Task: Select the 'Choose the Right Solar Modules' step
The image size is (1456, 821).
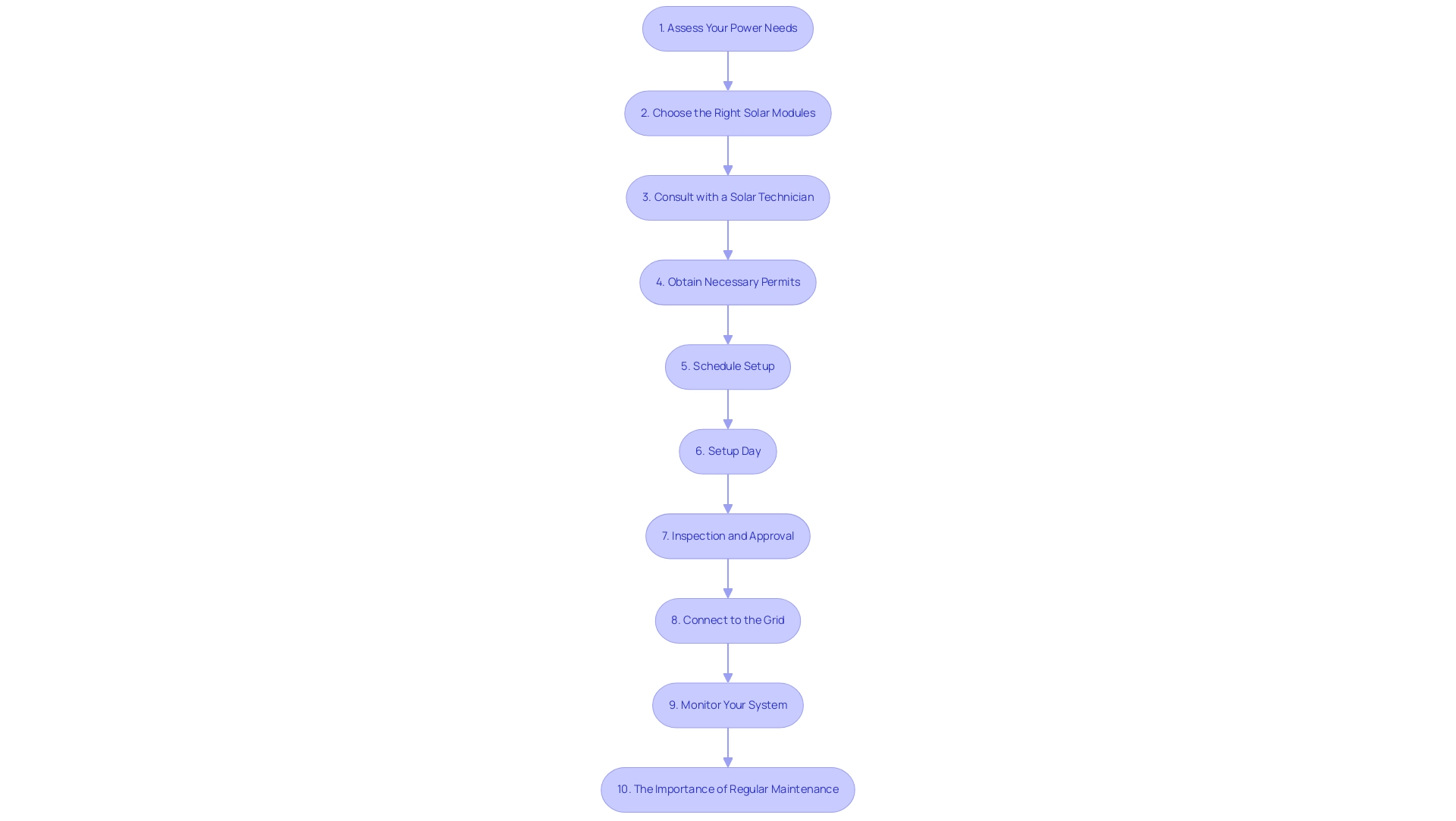Action: 728,112
